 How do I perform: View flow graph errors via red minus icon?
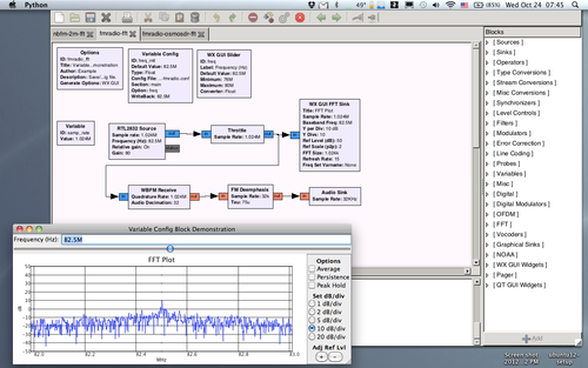[253, 18]
